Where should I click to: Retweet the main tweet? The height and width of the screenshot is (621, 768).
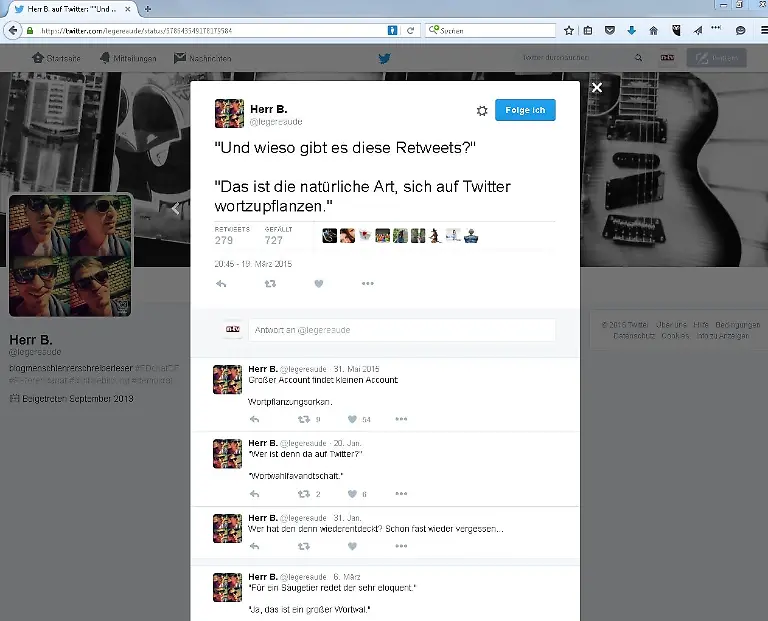click(270, 284)
